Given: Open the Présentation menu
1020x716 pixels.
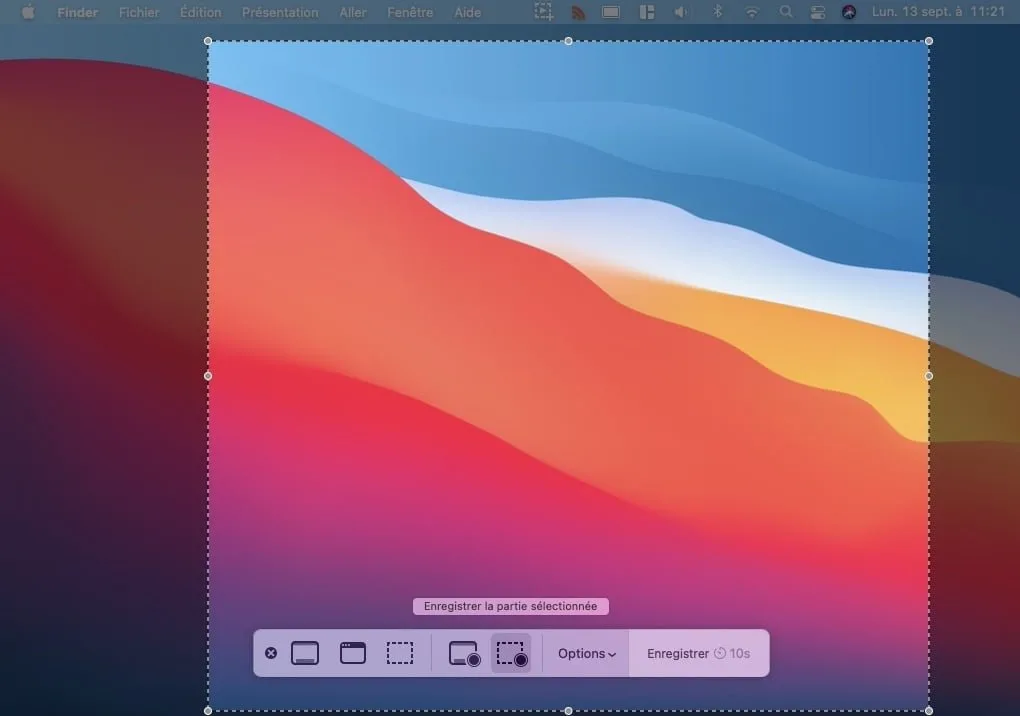Looking at the screenshot, I should point(280,12).
